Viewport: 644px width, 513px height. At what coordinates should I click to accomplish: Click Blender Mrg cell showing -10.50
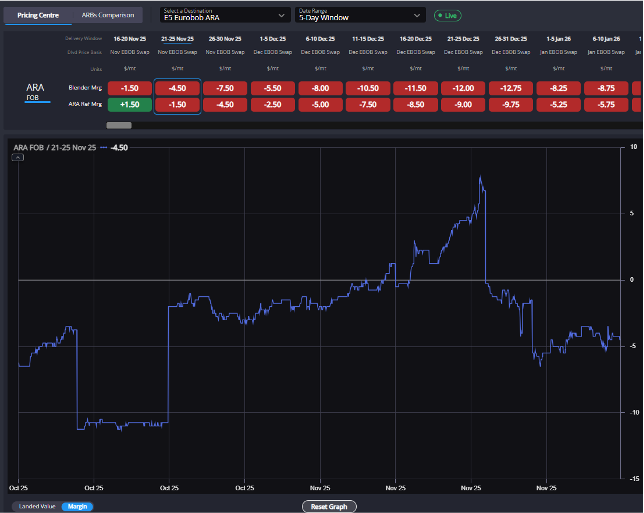pyautogui.click(x=368, y=88)
